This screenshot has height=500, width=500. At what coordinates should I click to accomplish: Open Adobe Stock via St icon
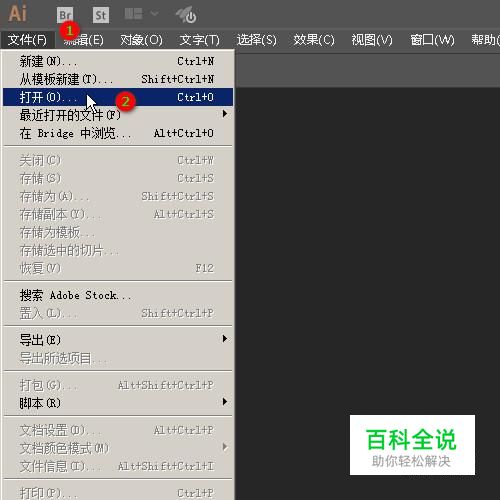tap(101, 15)
